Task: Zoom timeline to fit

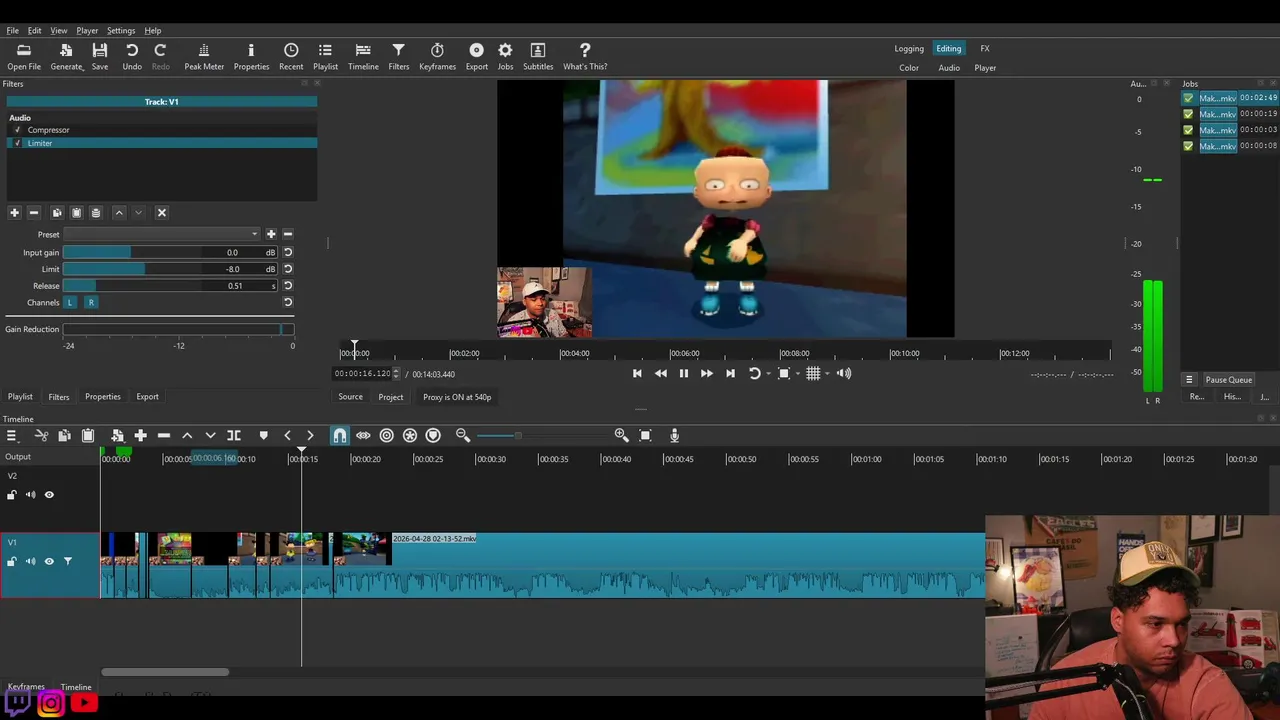Action: point(645,436)
